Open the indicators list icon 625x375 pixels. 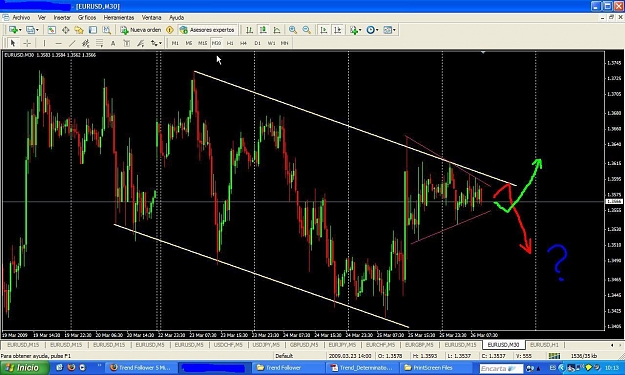(354, 30)
